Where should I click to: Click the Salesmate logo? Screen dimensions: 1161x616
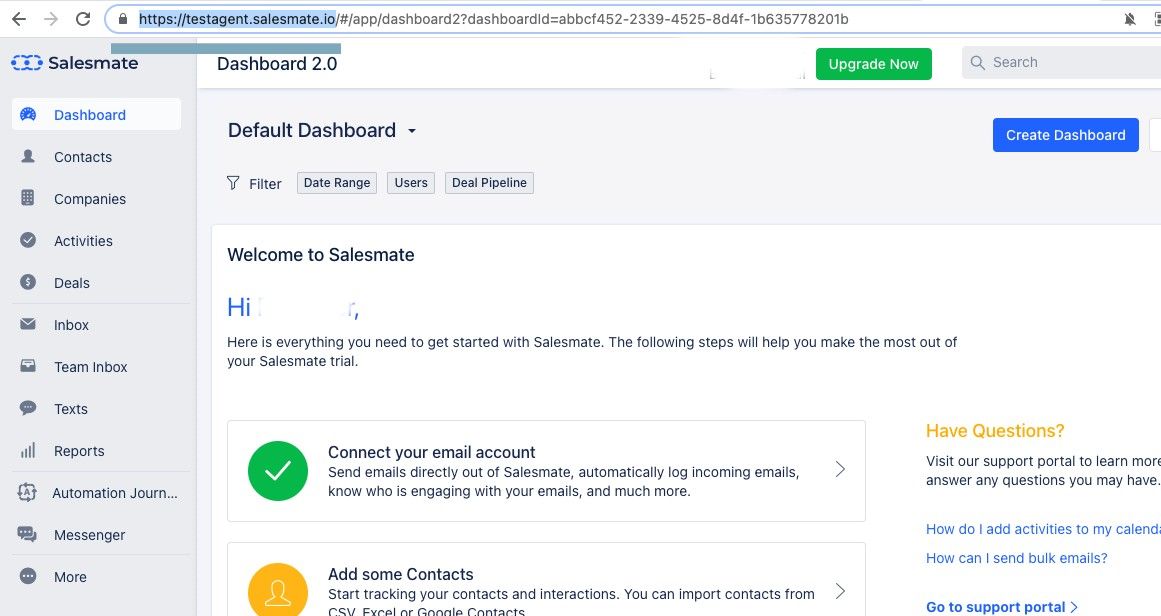75,63
